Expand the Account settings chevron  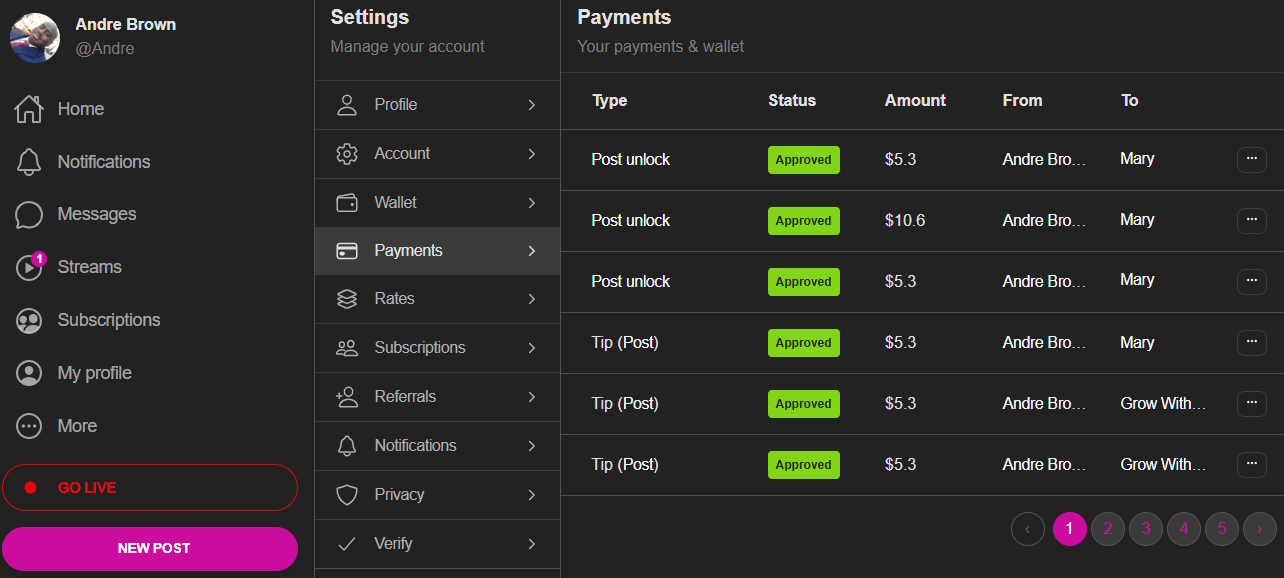click(x=532, y=154)
